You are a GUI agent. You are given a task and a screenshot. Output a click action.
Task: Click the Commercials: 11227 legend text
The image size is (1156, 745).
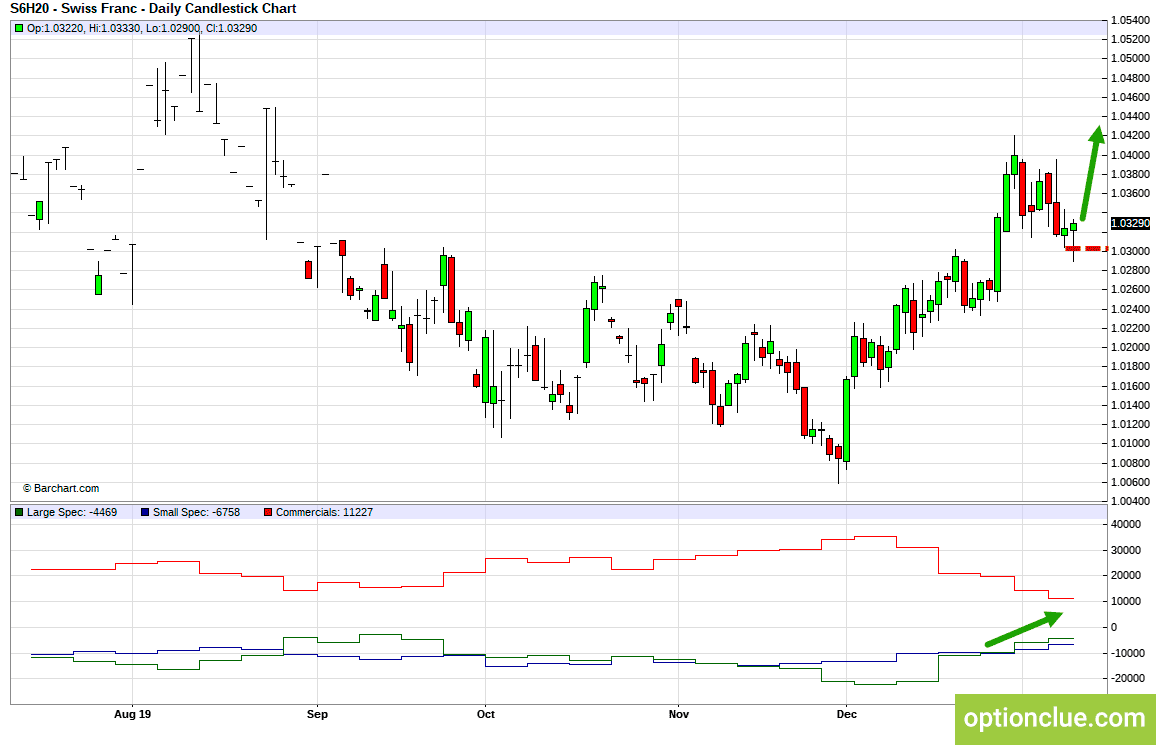324,512
